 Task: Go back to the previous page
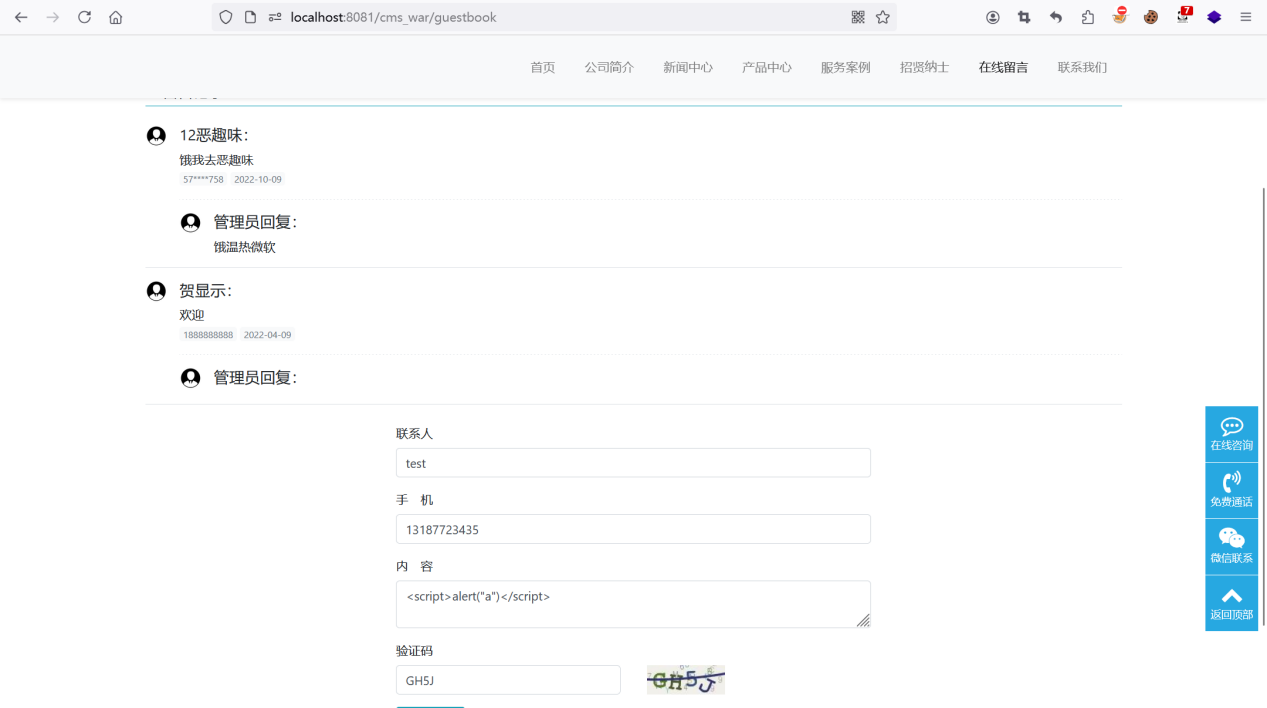point(21,17)
